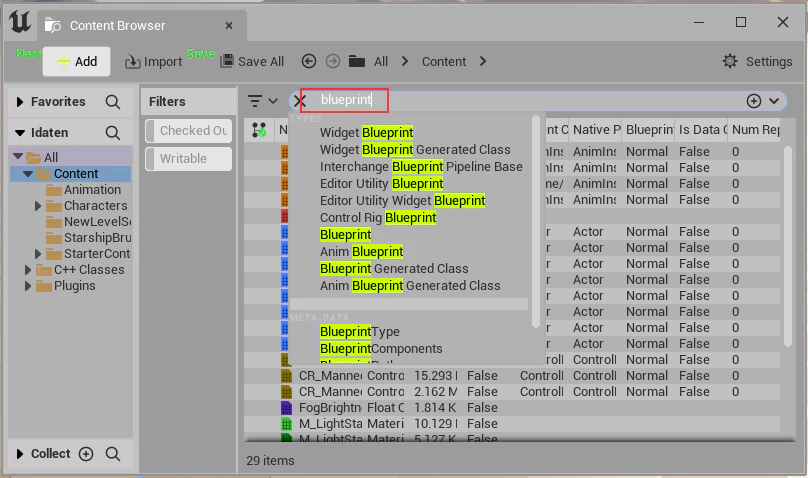The image size is (808, 478).
Task: Choose Interchange Blueprint Pipeline Base suggestion
Action: click(421, 167)
